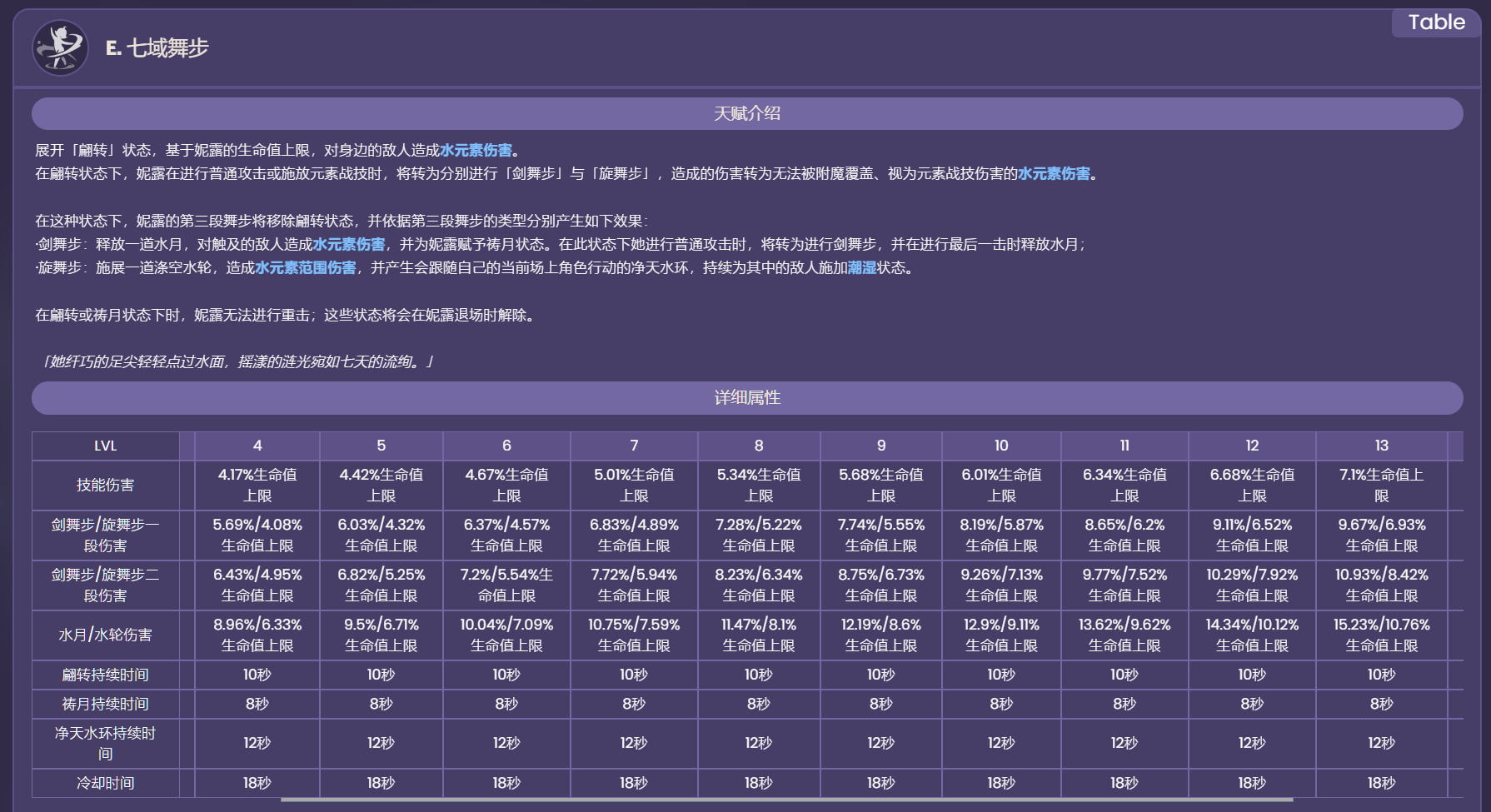Viewport: 1491px width, 812px height.
Task: Click the 10.75%/7.59% damage cell
Action: 634,635
